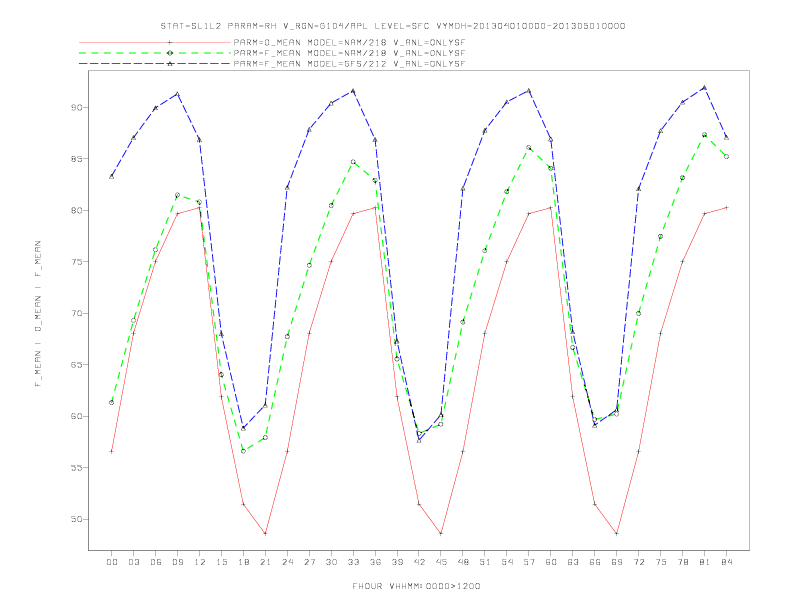The image size is (792, 612).
Task: Click the x-axis tick label 51
Action: click(485, 562)
